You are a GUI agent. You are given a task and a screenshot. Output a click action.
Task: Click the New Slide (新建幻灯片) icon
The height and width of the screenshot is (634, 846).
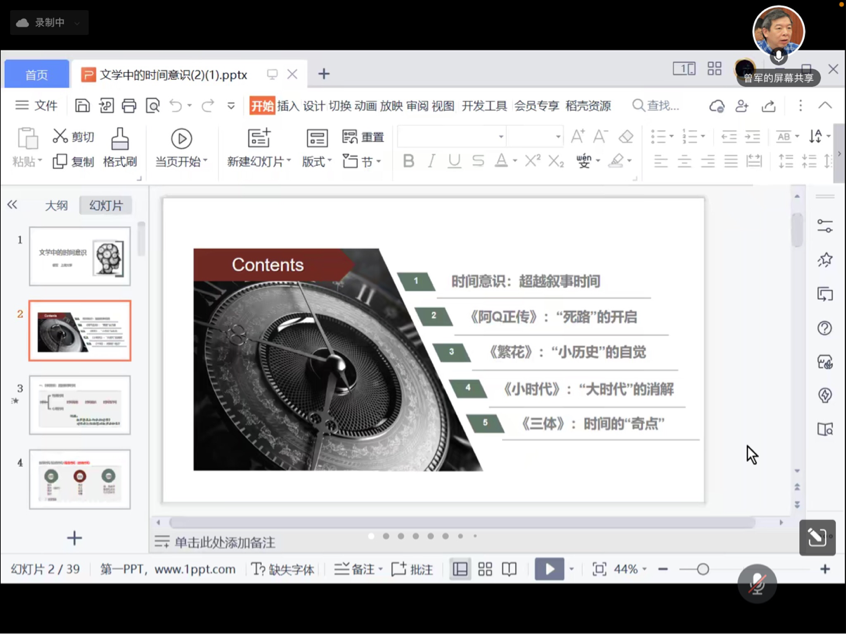click(x=259, y=138)
